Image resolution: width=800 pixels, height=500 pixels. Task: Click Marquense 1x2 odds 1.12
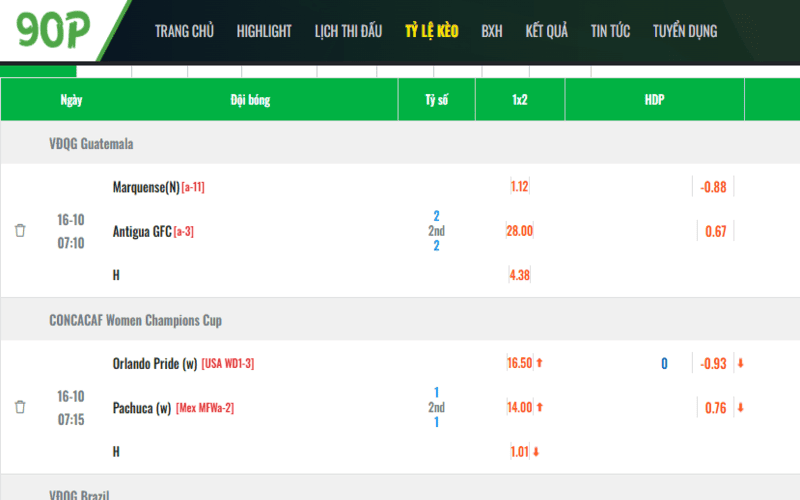coord(519,187)
